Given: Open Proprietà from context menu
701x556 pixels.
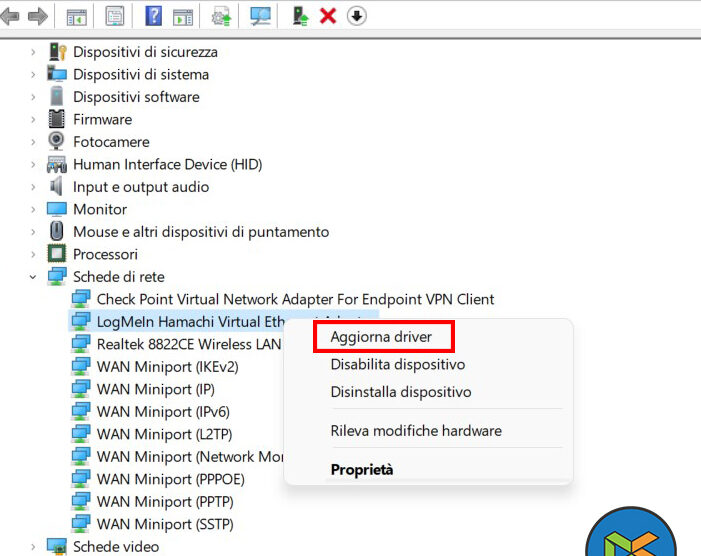Looking at the screenshot, I should click(362, 470).
